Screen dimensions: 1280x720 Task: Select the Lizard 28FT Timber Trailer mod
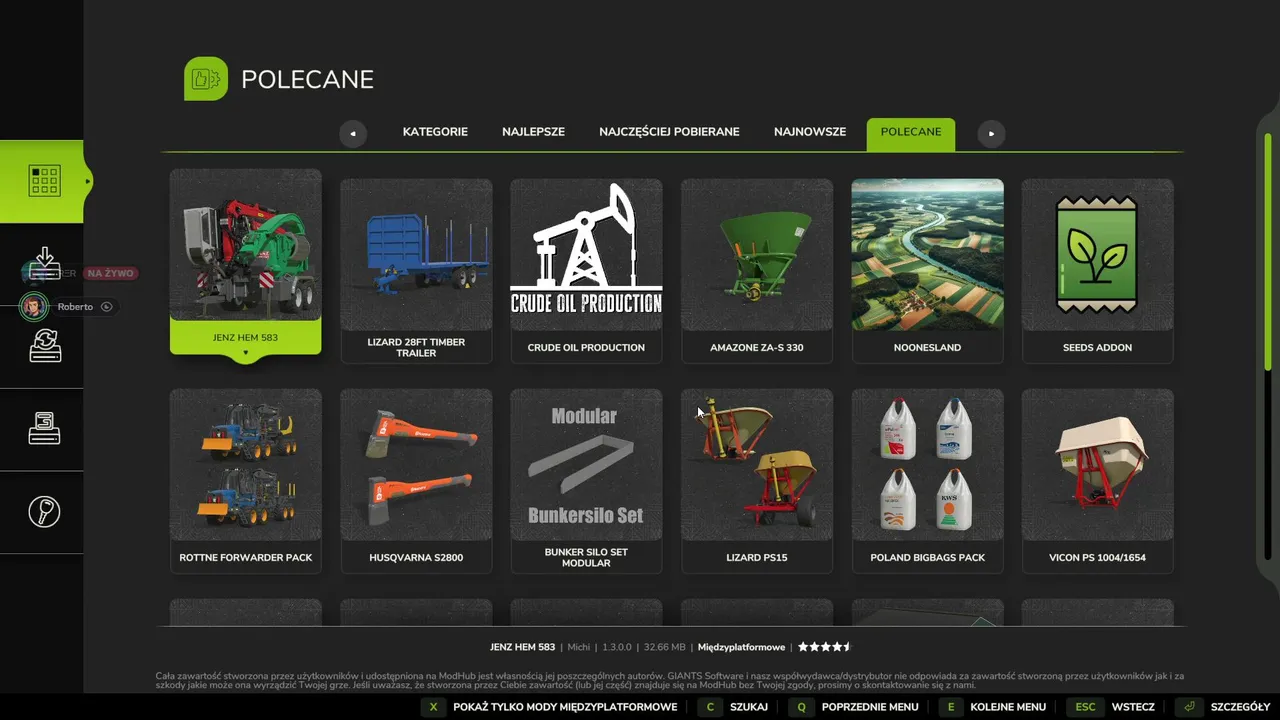pos(416,271)
